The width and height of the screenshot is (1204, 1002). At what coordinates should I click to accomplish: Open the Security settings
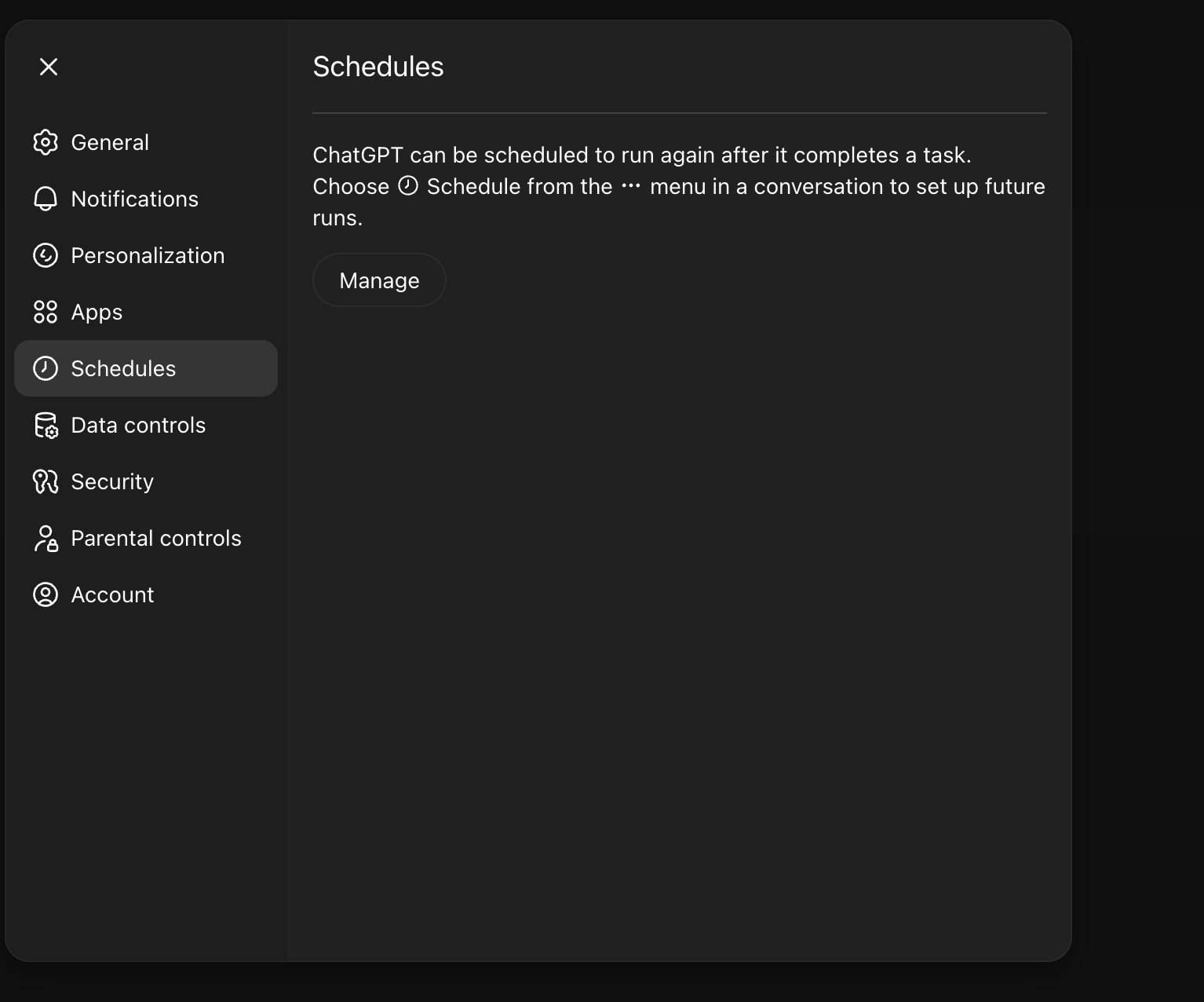[112, 481]
